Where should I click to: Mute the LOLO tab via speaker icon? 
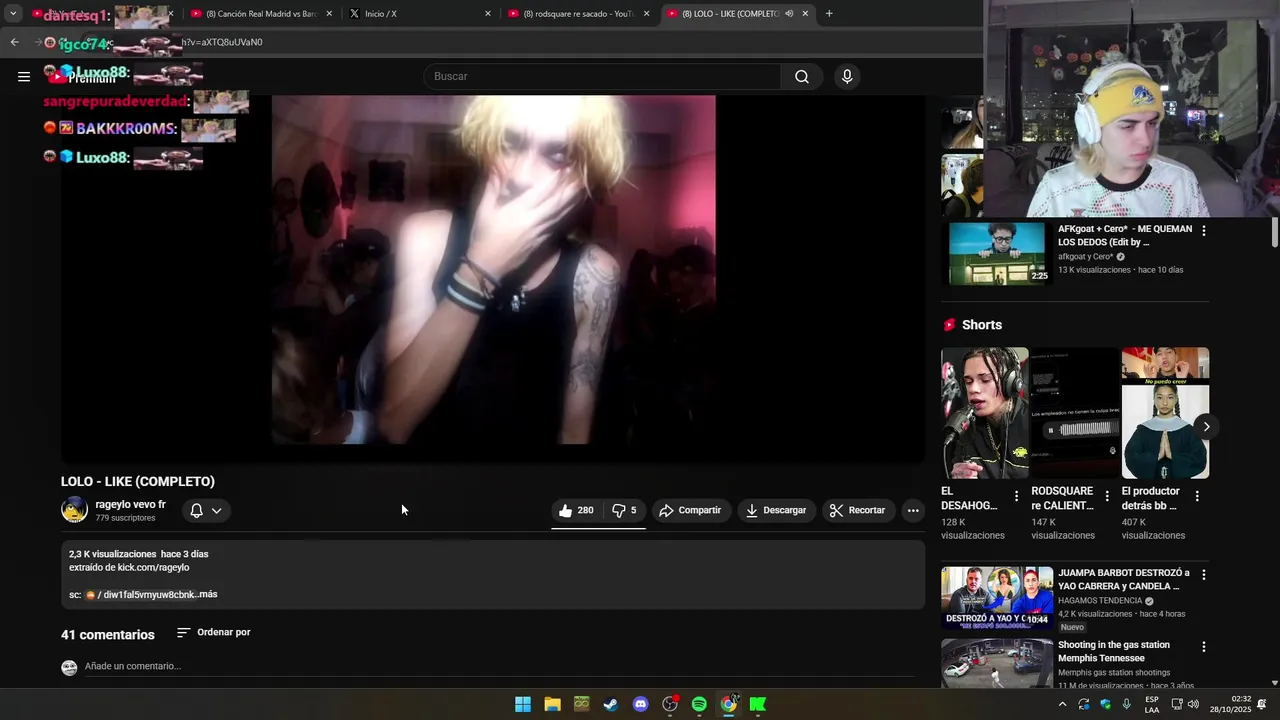789,14
